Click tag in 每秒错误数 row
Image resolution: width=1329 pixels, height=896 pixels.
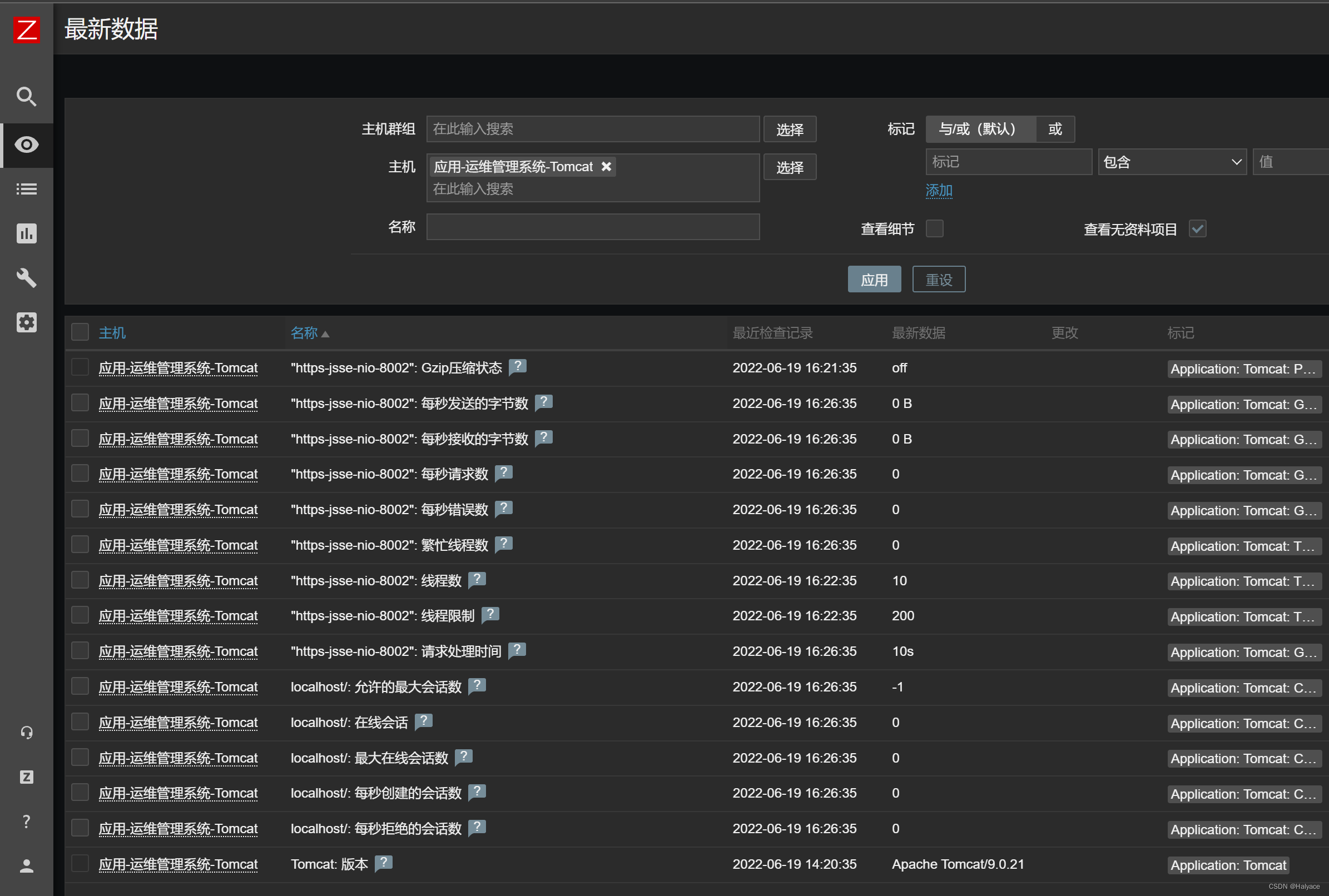1244,510
